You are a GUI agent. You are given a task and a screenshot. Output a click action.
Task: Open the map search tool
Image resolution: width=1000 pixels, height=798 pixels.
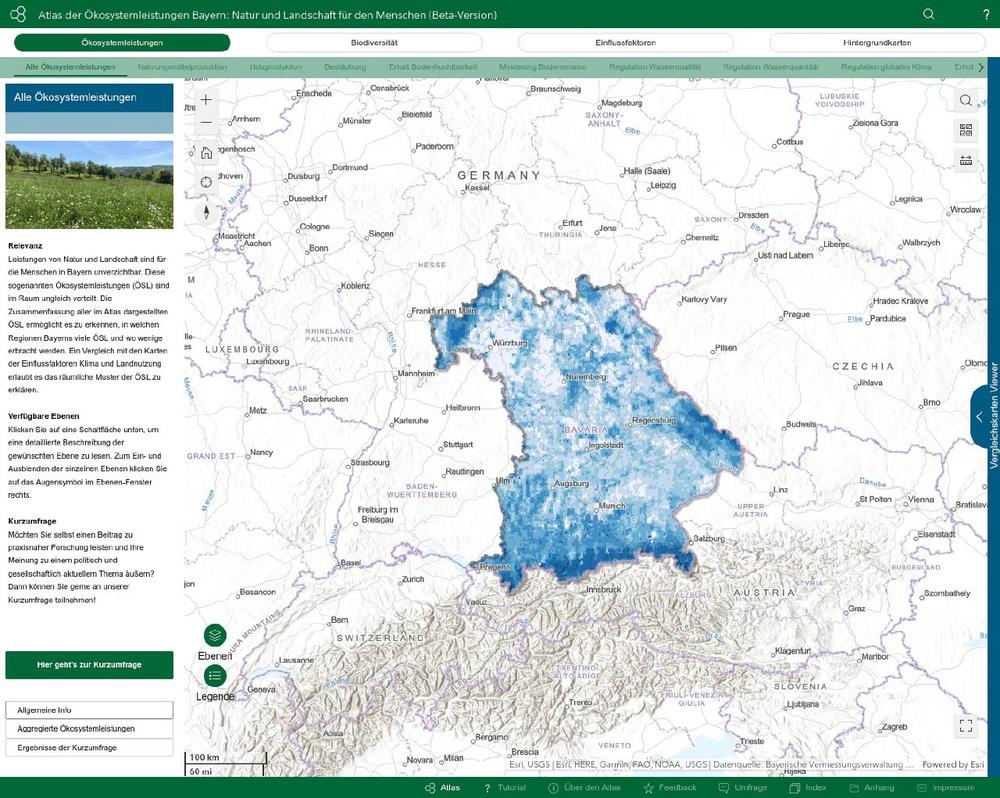point(965,100)
